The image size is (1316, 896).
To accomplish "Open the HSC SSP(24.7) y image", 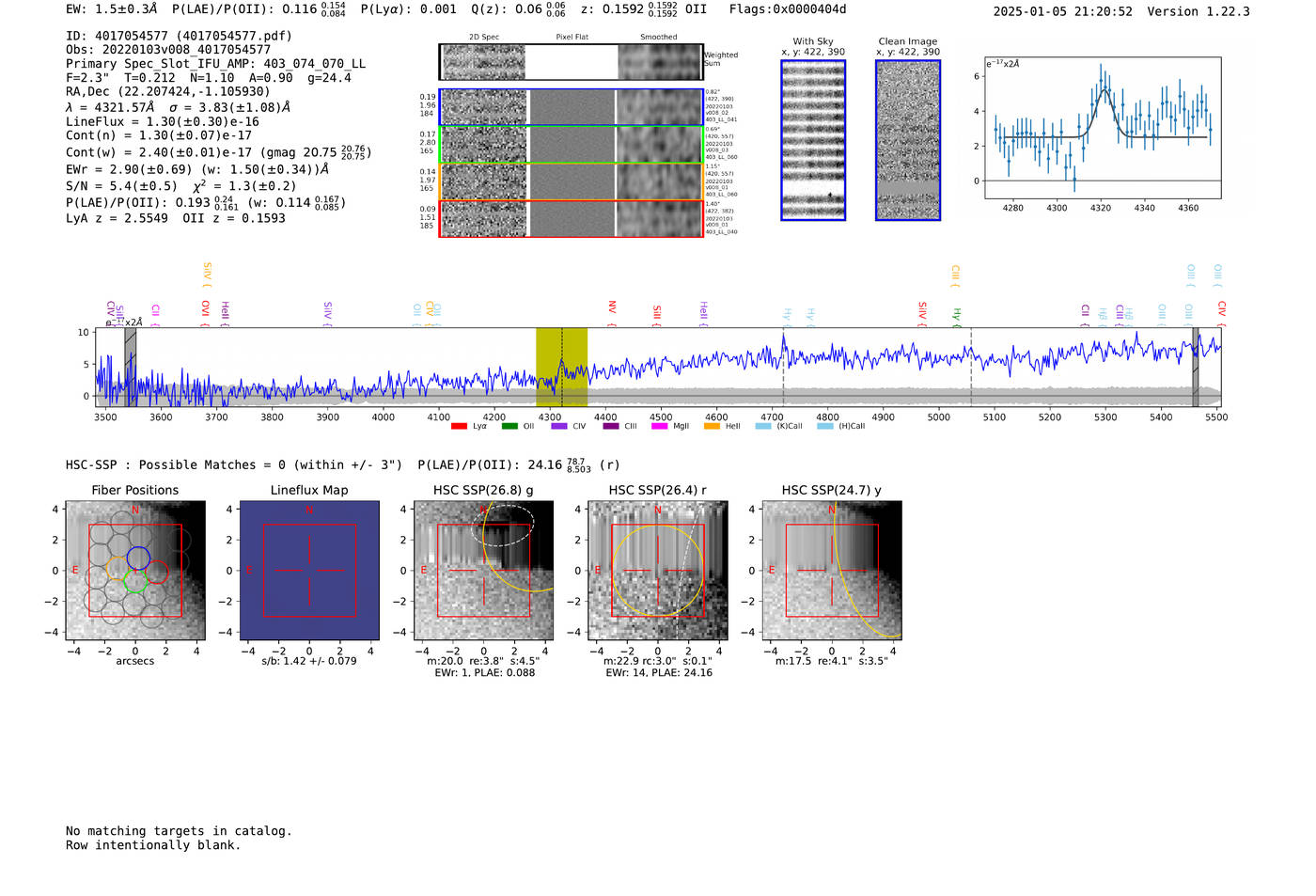I will [x=832, y=571].
